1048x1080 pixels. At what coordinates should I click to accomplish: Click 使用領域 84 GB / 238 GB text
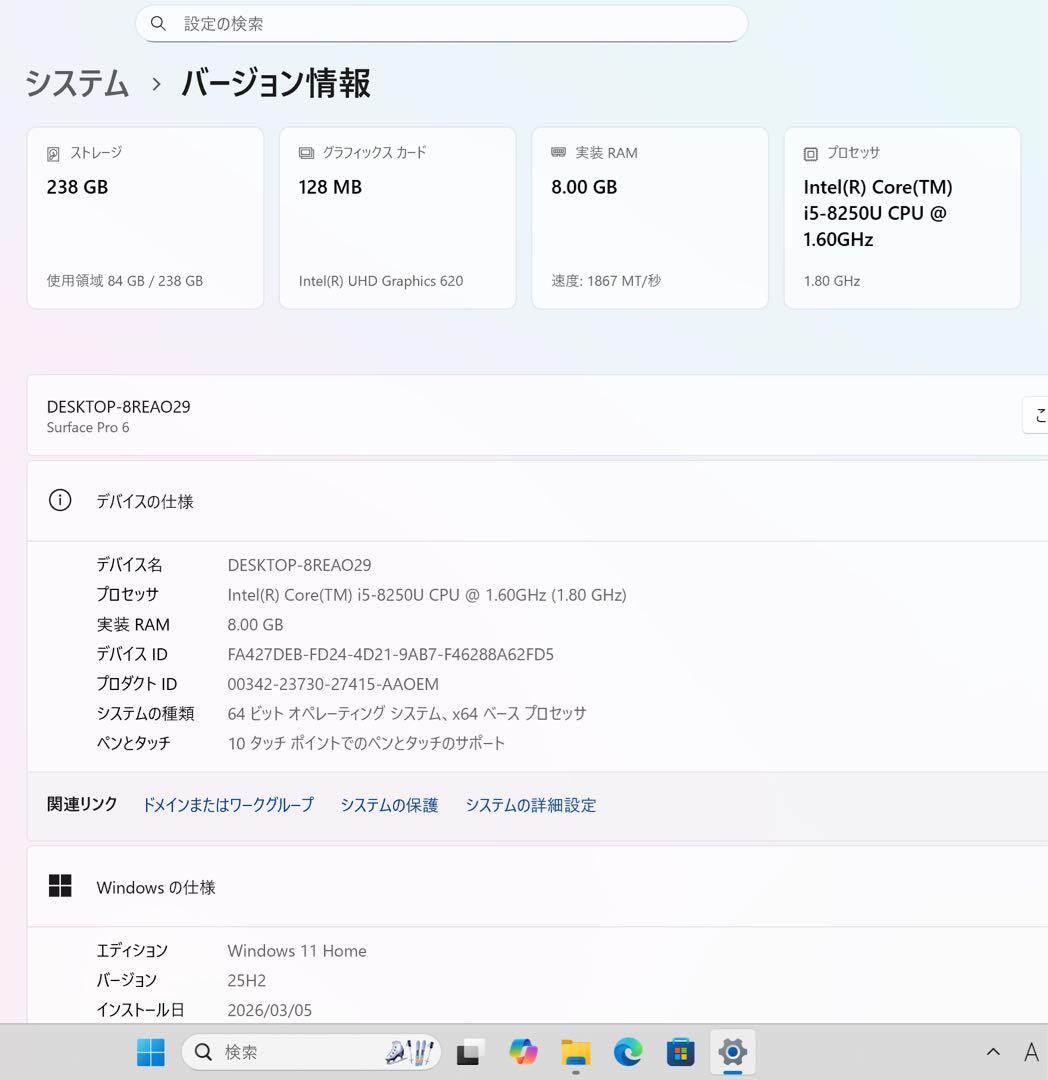(125, 281)
